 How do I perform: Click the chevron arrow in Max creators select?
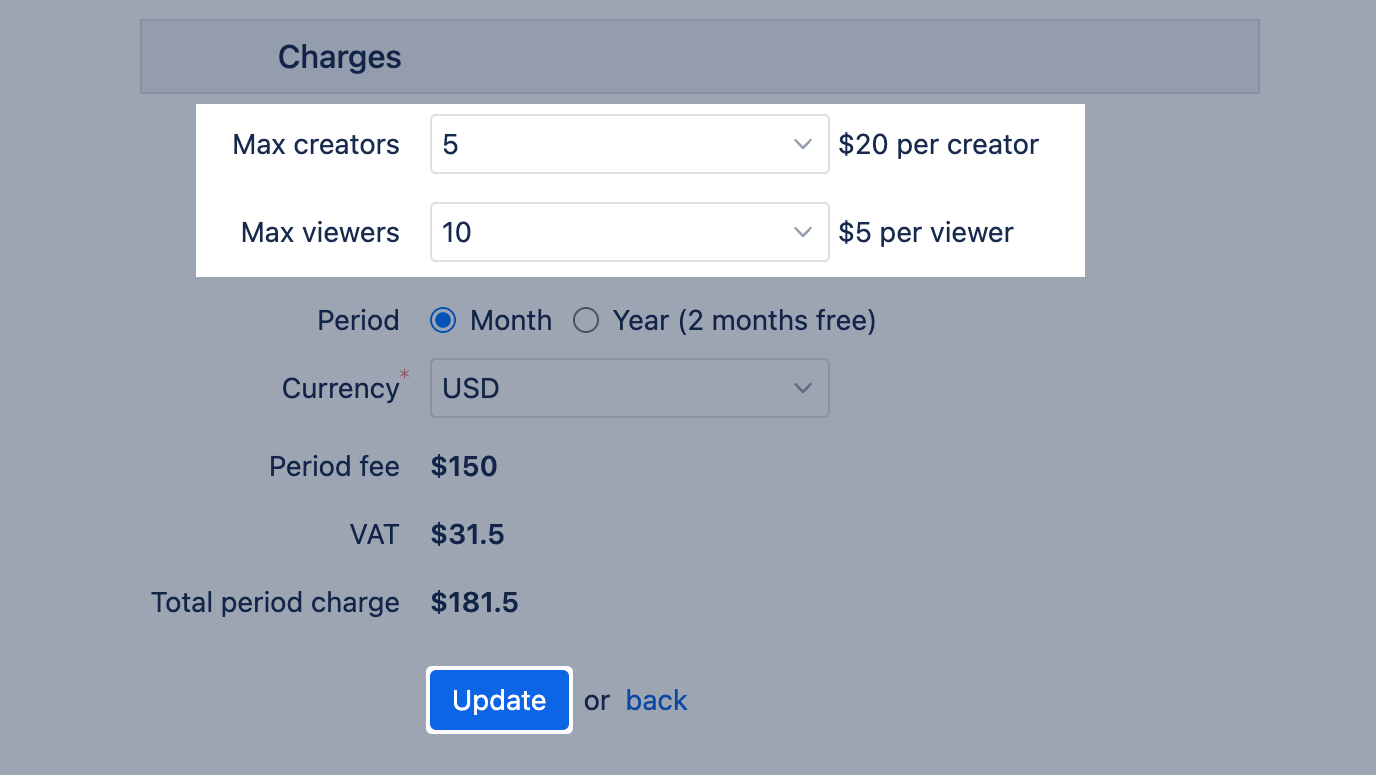pyautogui.click(x=802, y=144)
